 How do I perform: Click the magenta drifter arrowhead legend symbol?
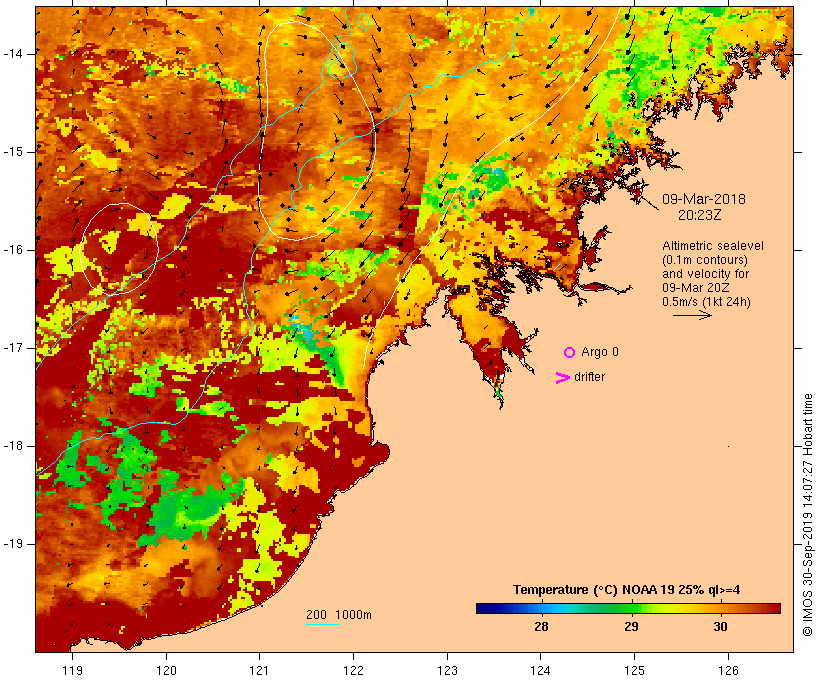pos(563,378)
